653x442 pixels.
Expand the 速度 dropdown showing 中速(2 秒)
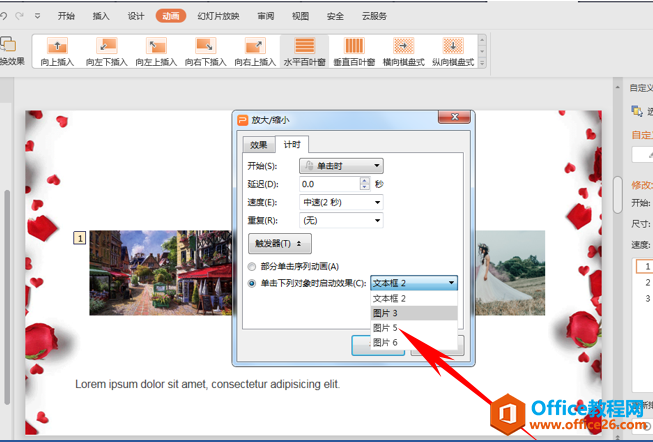point(341,202)
